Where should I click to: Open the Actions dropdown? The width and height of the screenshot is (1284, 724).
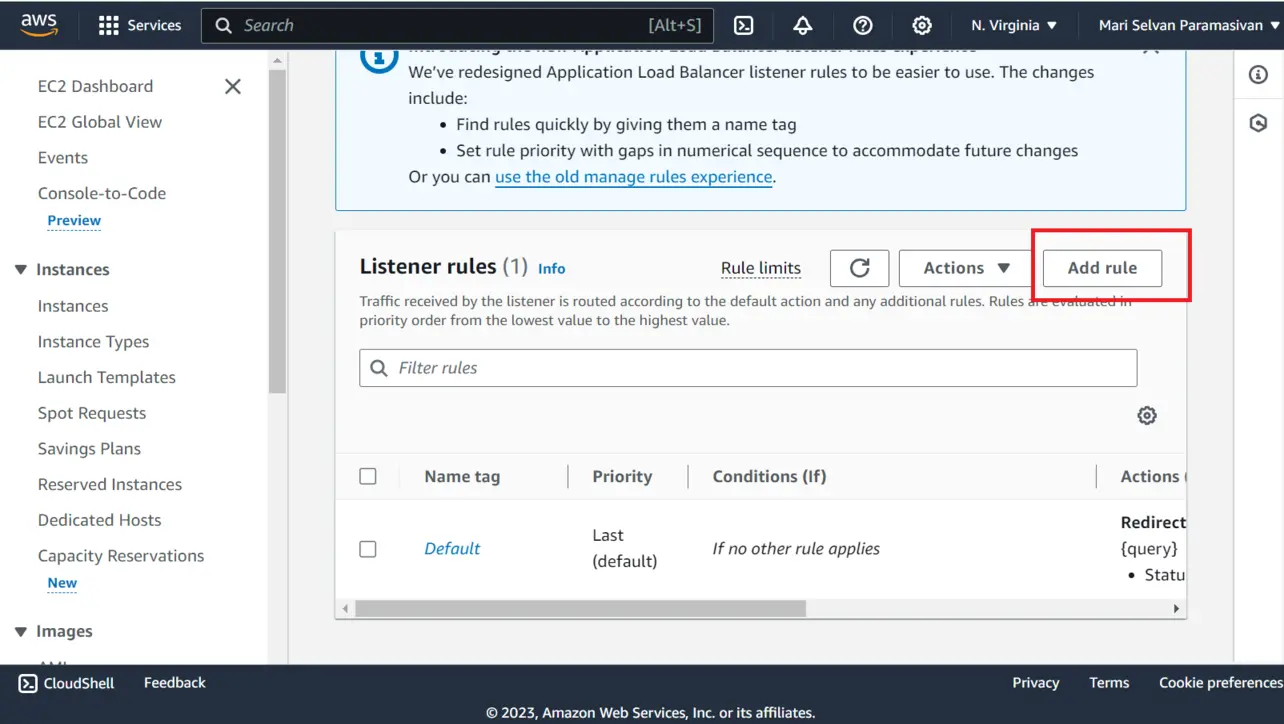click(x=966, y=268)
